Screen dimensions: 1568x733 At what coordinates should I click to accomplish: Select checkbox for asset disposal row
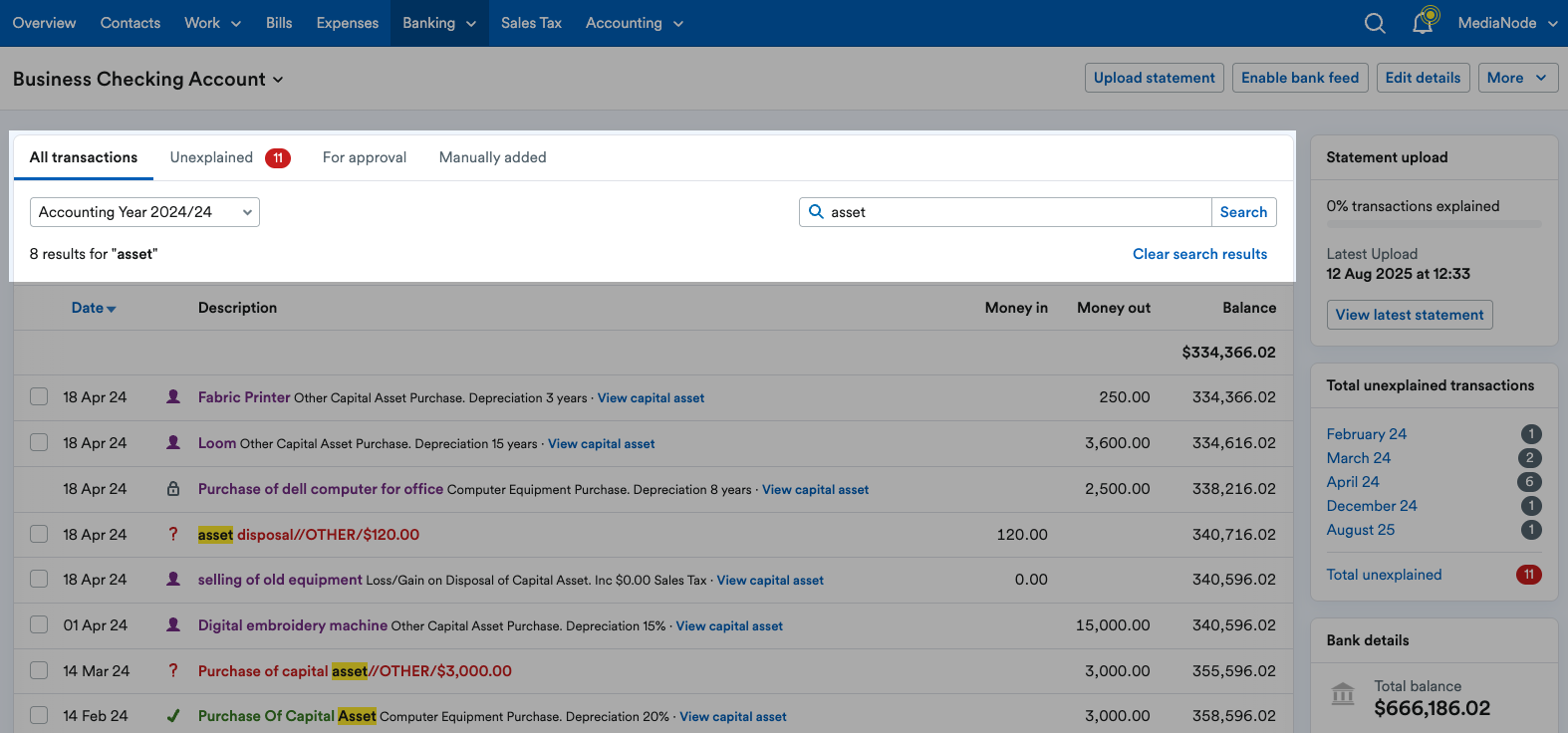click(39, 534)
